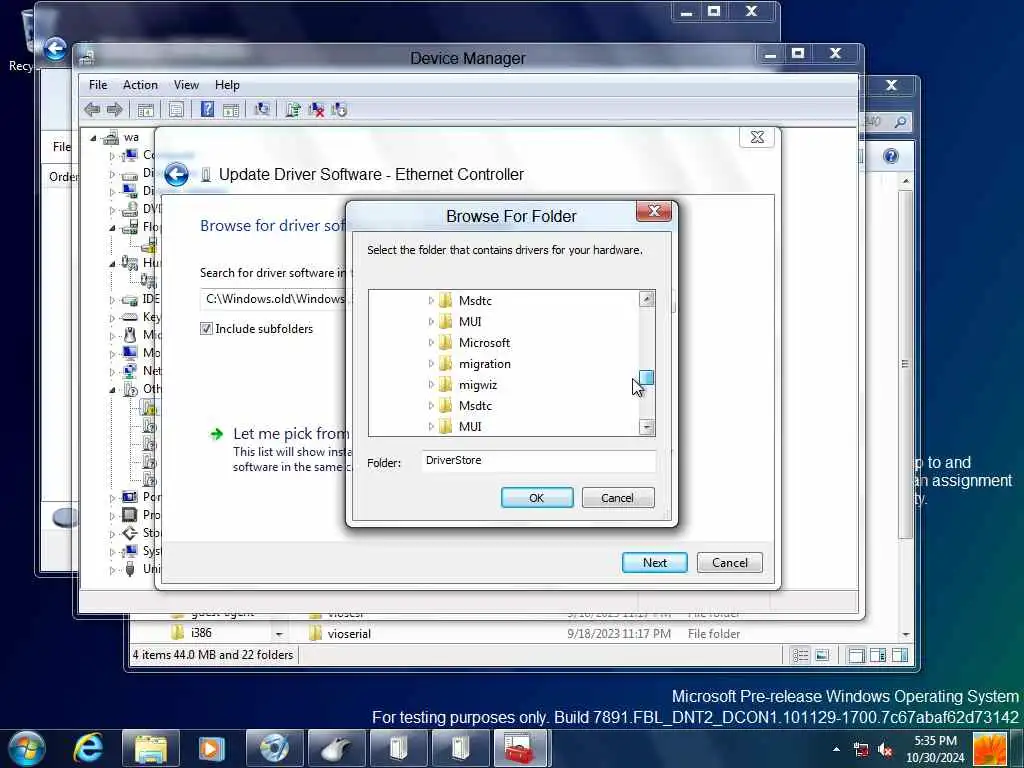1024x768 pixels.
Task: Click Next in Update Driver wizard
Action: (x=654, y=562)
